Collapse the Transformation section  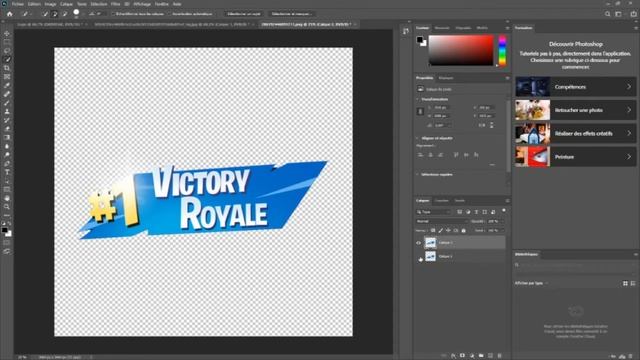[418, 99]
